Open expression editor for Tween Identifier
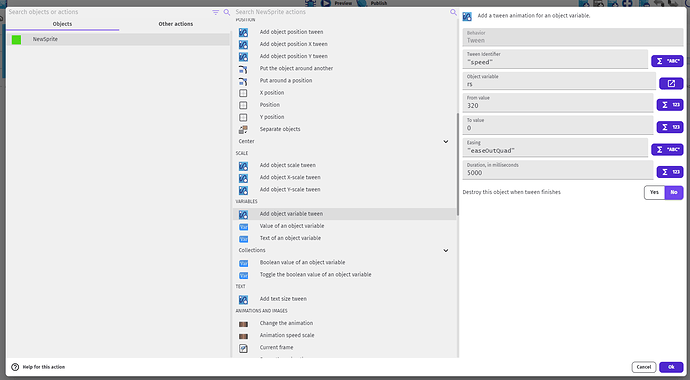This screenshot has width=690, height=380. click(x=667, y=61)
